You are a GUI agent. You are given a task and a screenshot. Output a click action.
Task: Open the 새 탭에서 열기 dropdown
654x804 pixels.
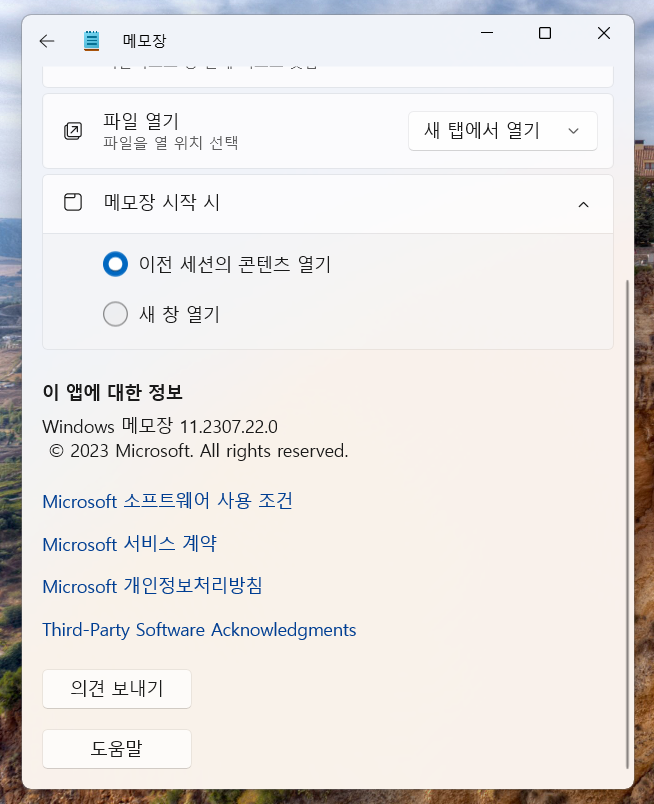503,131
